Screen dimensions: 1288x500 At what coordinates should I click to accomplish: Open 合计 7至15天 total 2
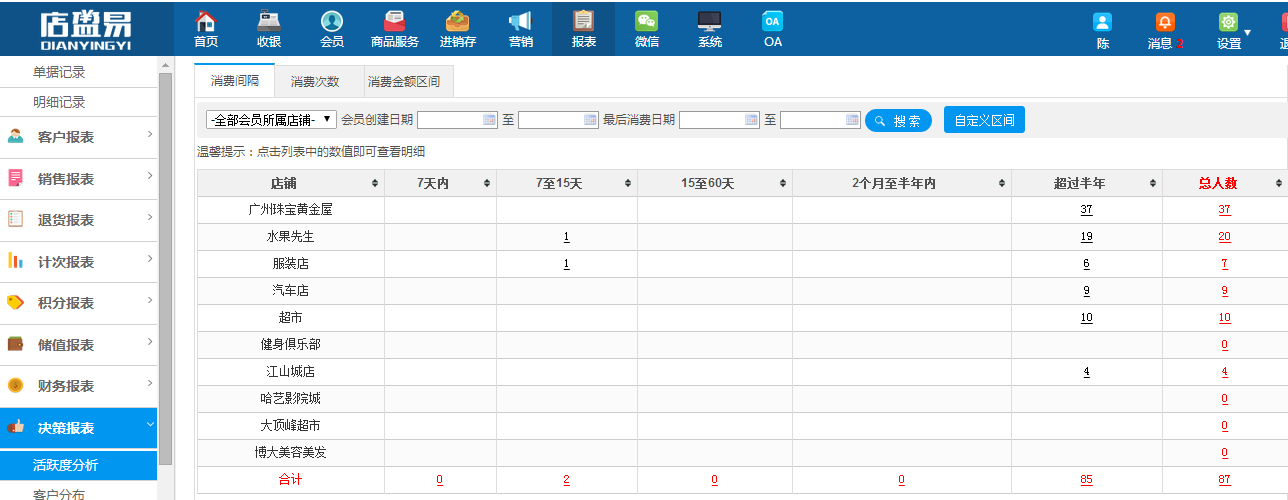click(566, 480)
